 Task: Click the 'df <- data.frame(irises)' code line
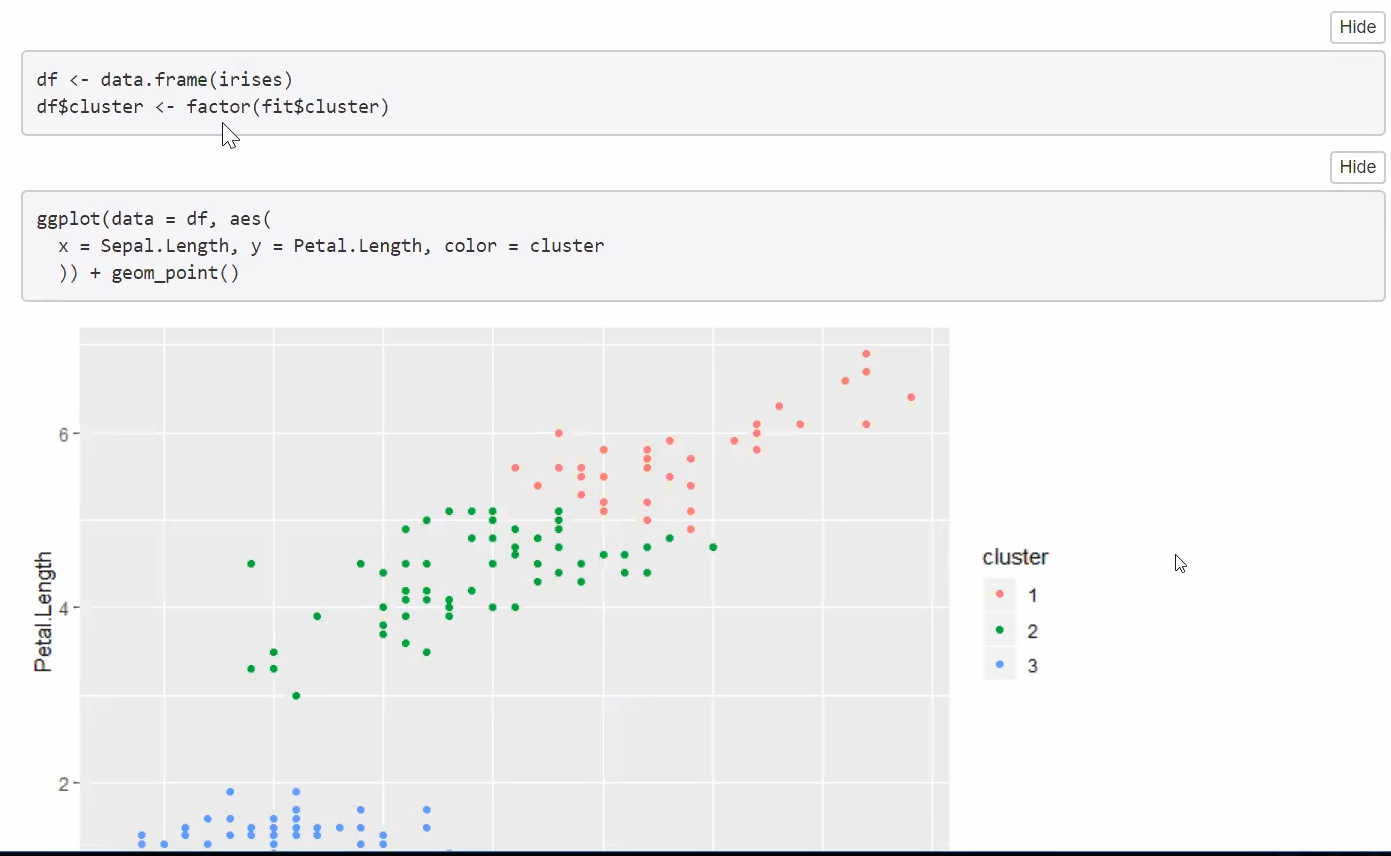[165, 79]
